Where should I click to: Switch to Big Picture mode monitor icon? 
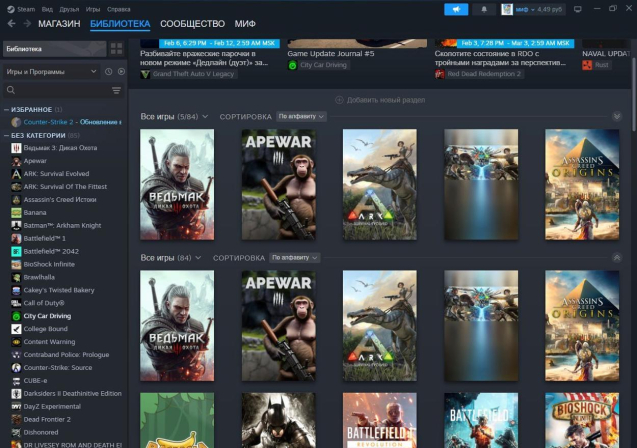579,9
